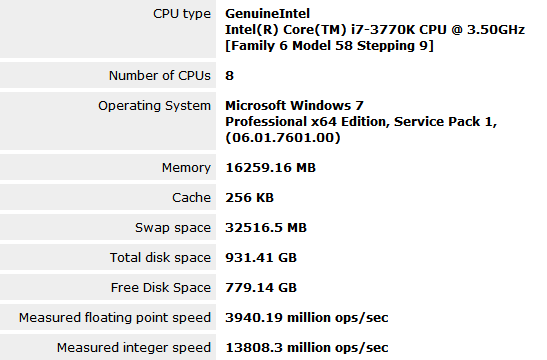
Task: Click the Swap space label
Action: (173, 228)
